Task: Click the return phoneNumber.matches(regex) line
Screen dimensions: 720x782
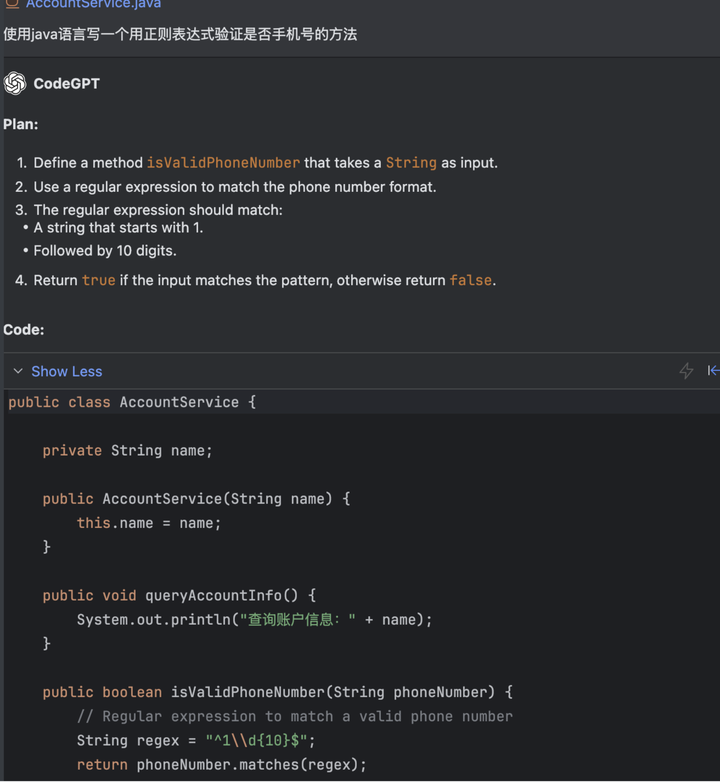Action: click(221, 765)
